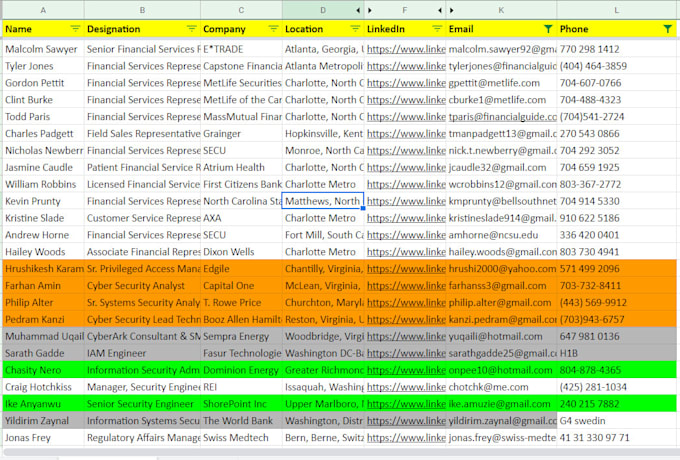
Task: Select the Pedram Kanzi name cell
Action: (43, 320)
